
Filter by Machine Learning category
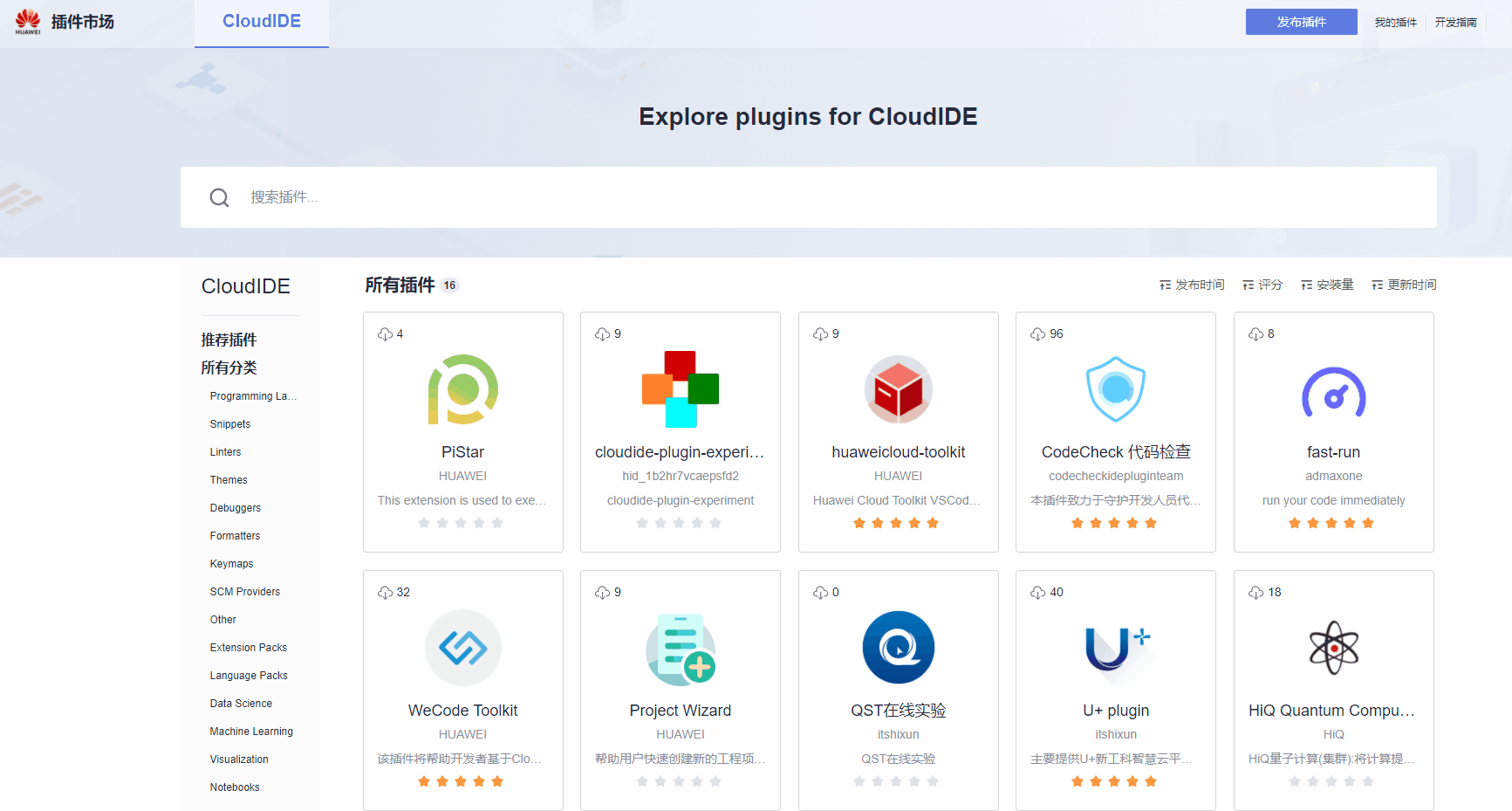251,732
